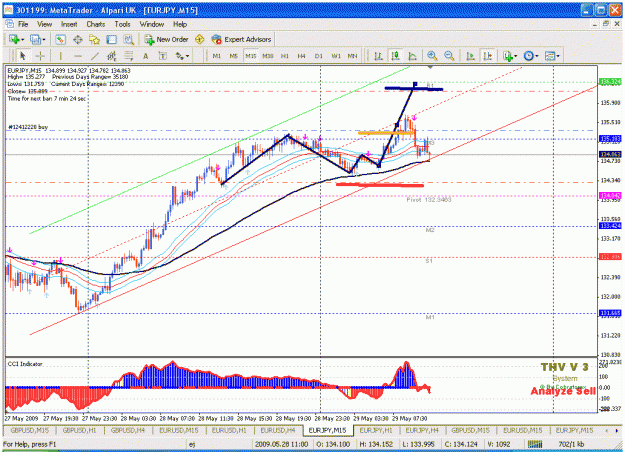Select the Equidistant Channel tool

112,56
